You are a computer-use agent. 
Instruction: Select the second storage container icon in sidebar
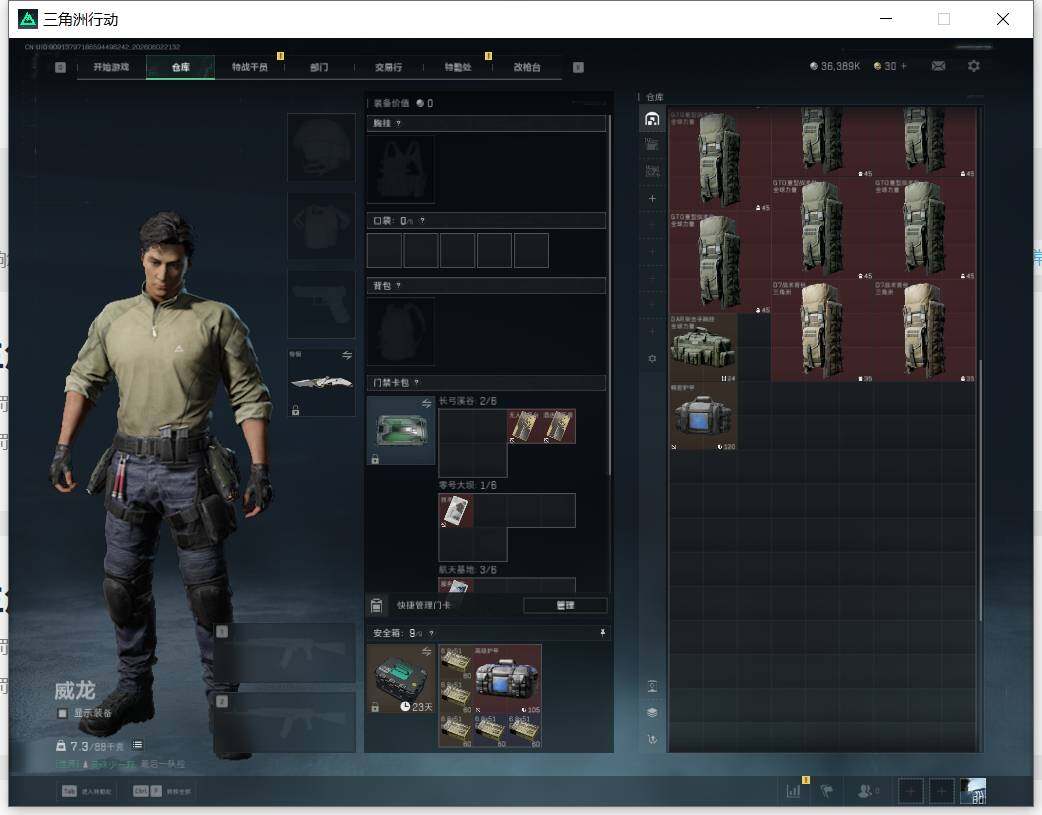tap(652, 145)
